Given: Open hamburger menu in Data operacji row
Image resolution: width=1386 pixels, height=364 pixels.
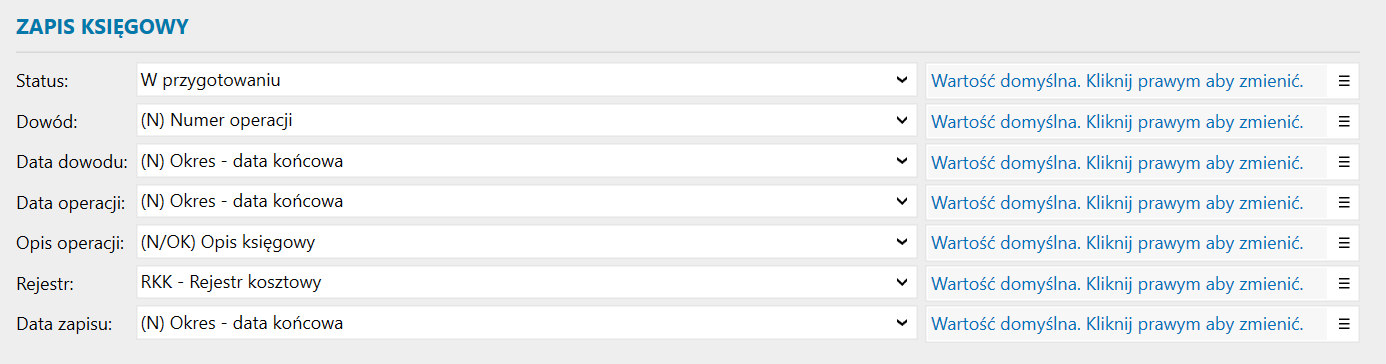Looking at the screenshot, I should coord(1343,202).
